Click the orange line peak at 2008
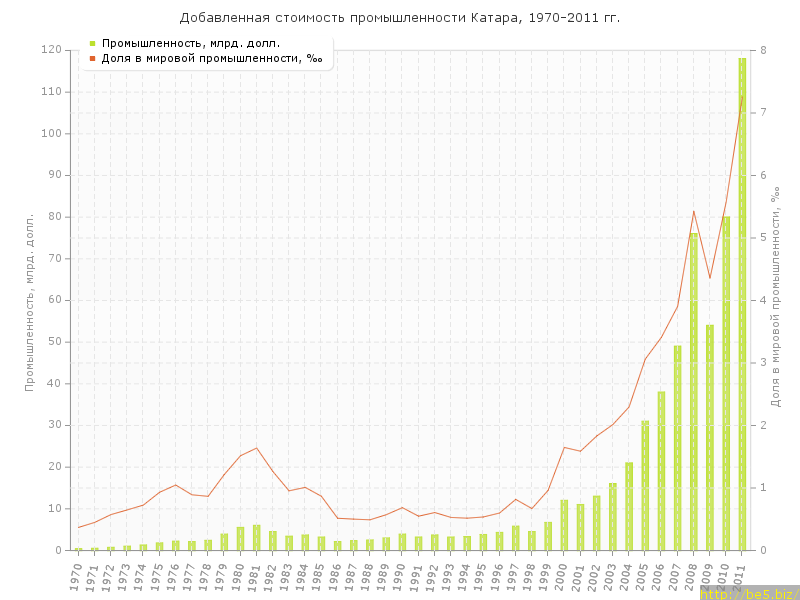 pos(694,211)
